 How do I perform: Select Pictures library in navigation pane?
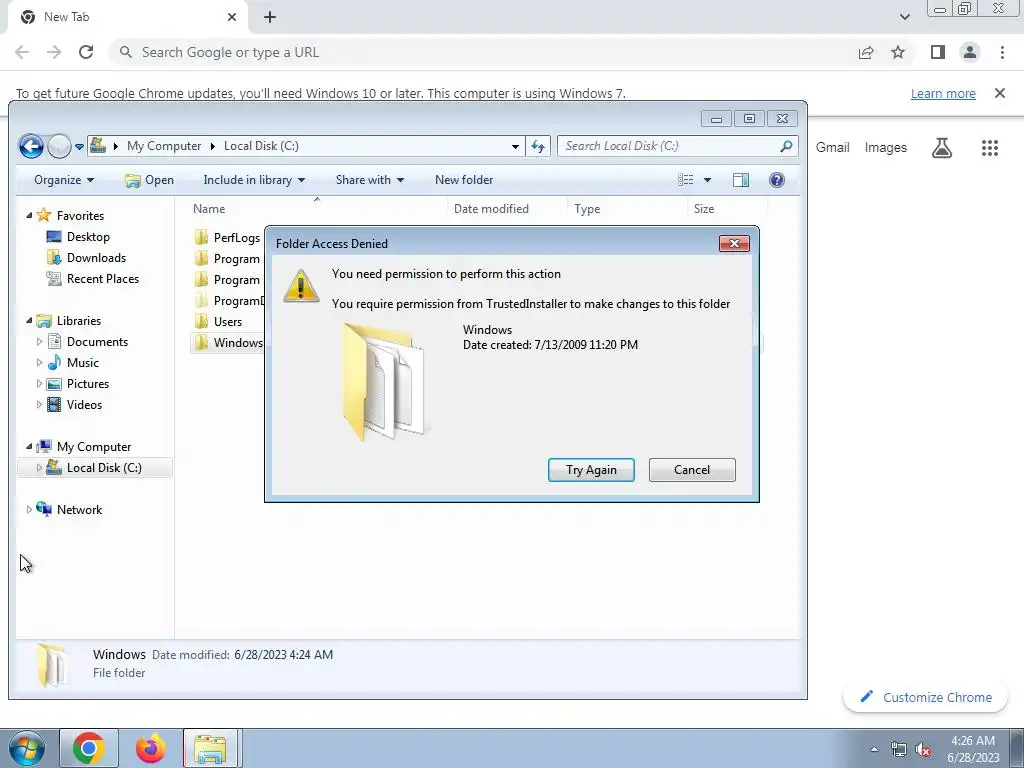[88, 383]
